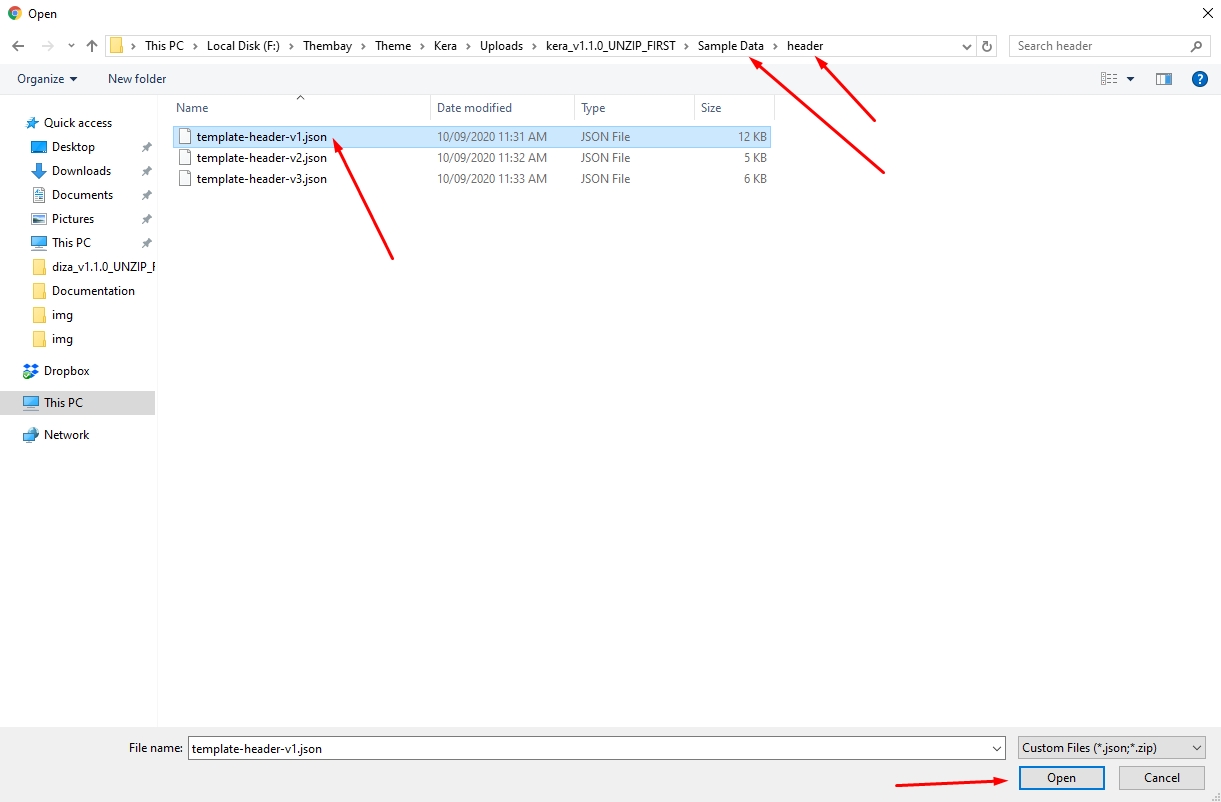Sort by Date modified column header
1221x802 pixels.
[474, 108]
